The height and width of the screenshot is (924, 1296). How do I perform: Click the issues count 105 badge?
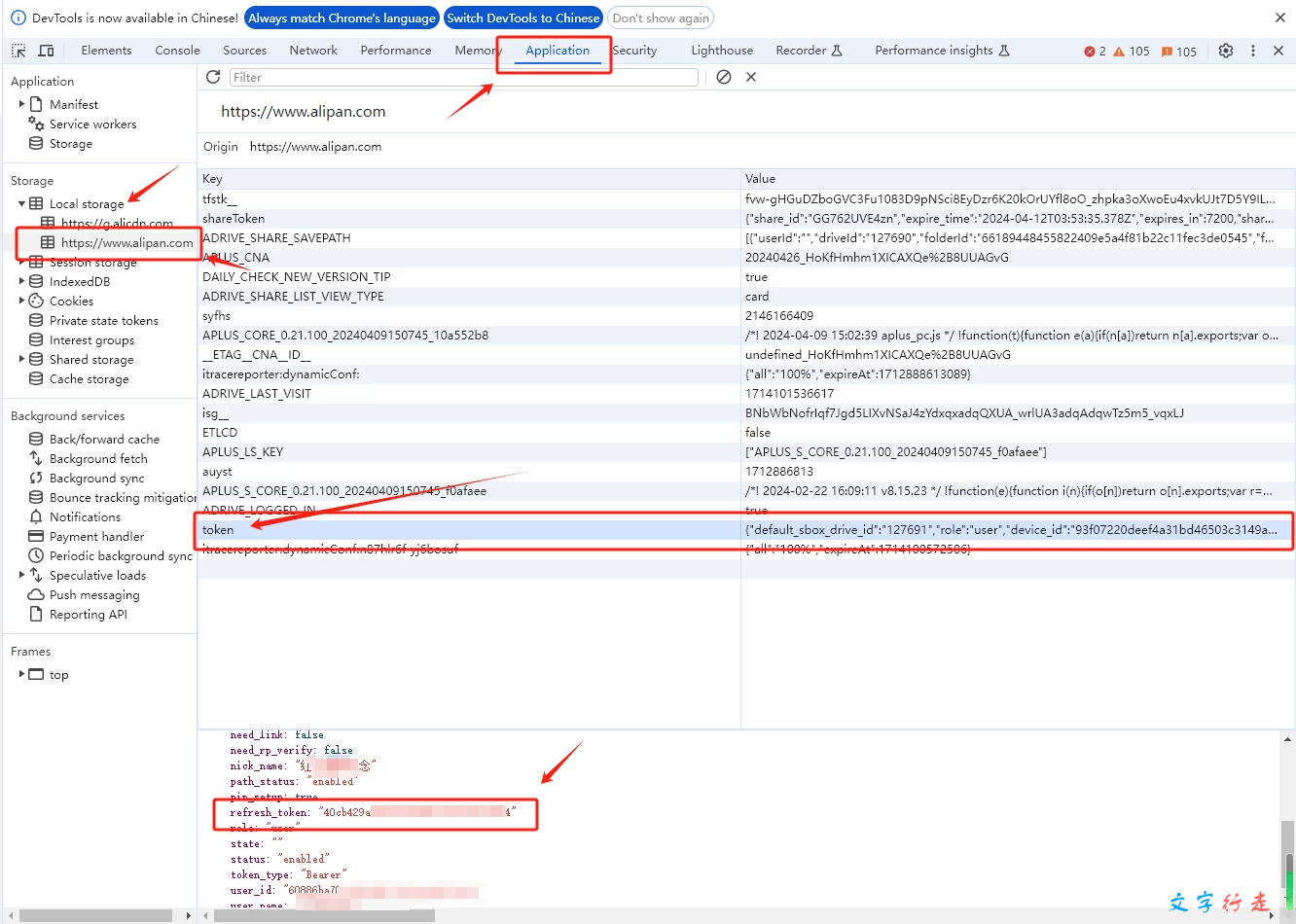pyautogui.click(x=1179, y=52)
